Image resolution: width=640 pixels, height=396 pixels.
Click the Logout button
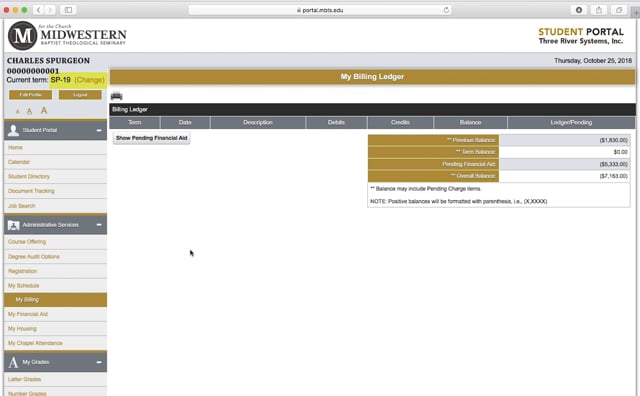pyautogui.click(x=80, y=95)
